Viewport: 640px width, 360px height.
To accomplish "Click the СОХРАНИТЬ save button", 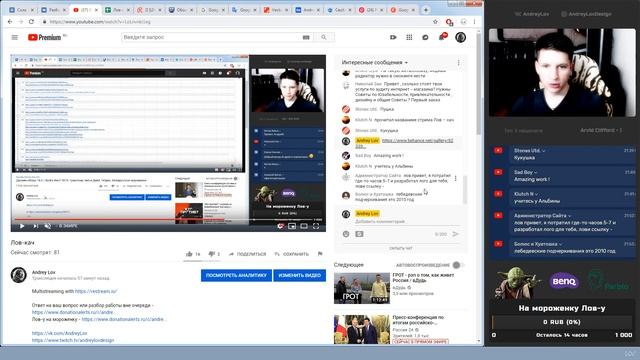I will (291, 254).
